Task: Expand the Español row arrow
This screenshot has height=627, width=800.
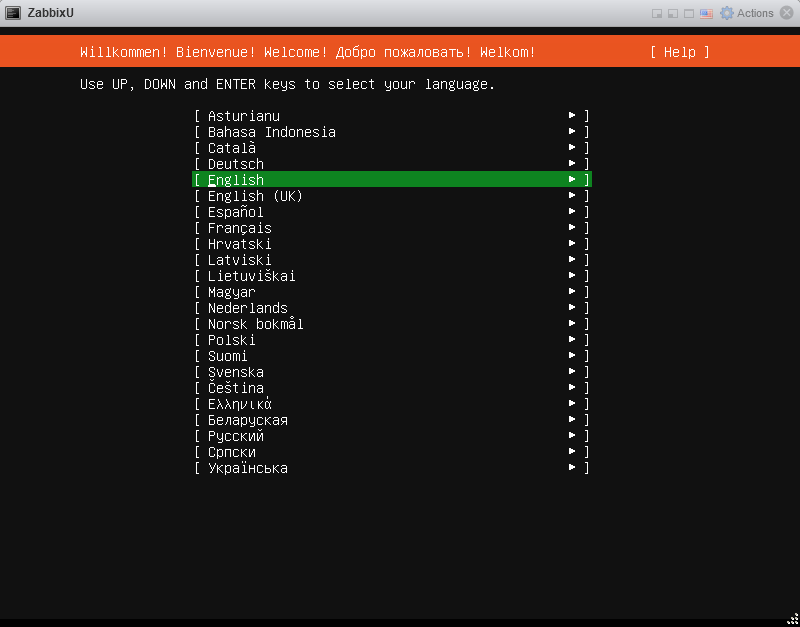Action: point(572,211)
